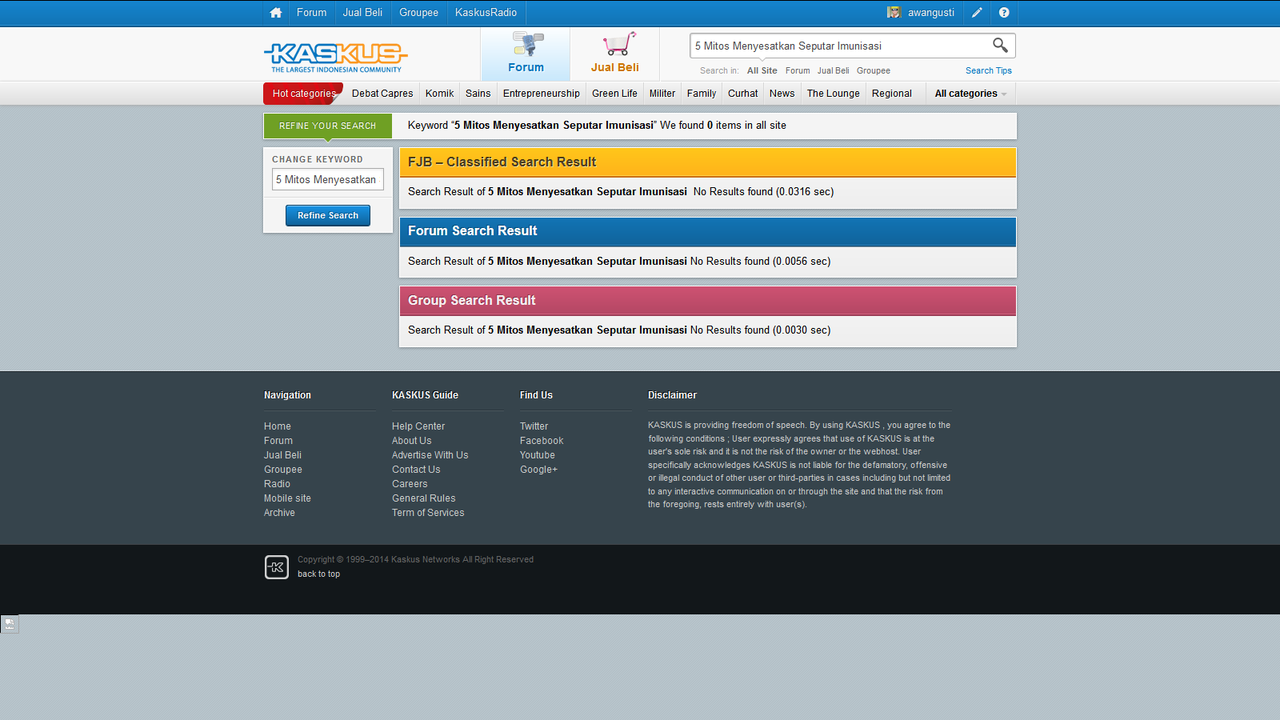Open KaskusRadio in the top bar

point(486,13)
